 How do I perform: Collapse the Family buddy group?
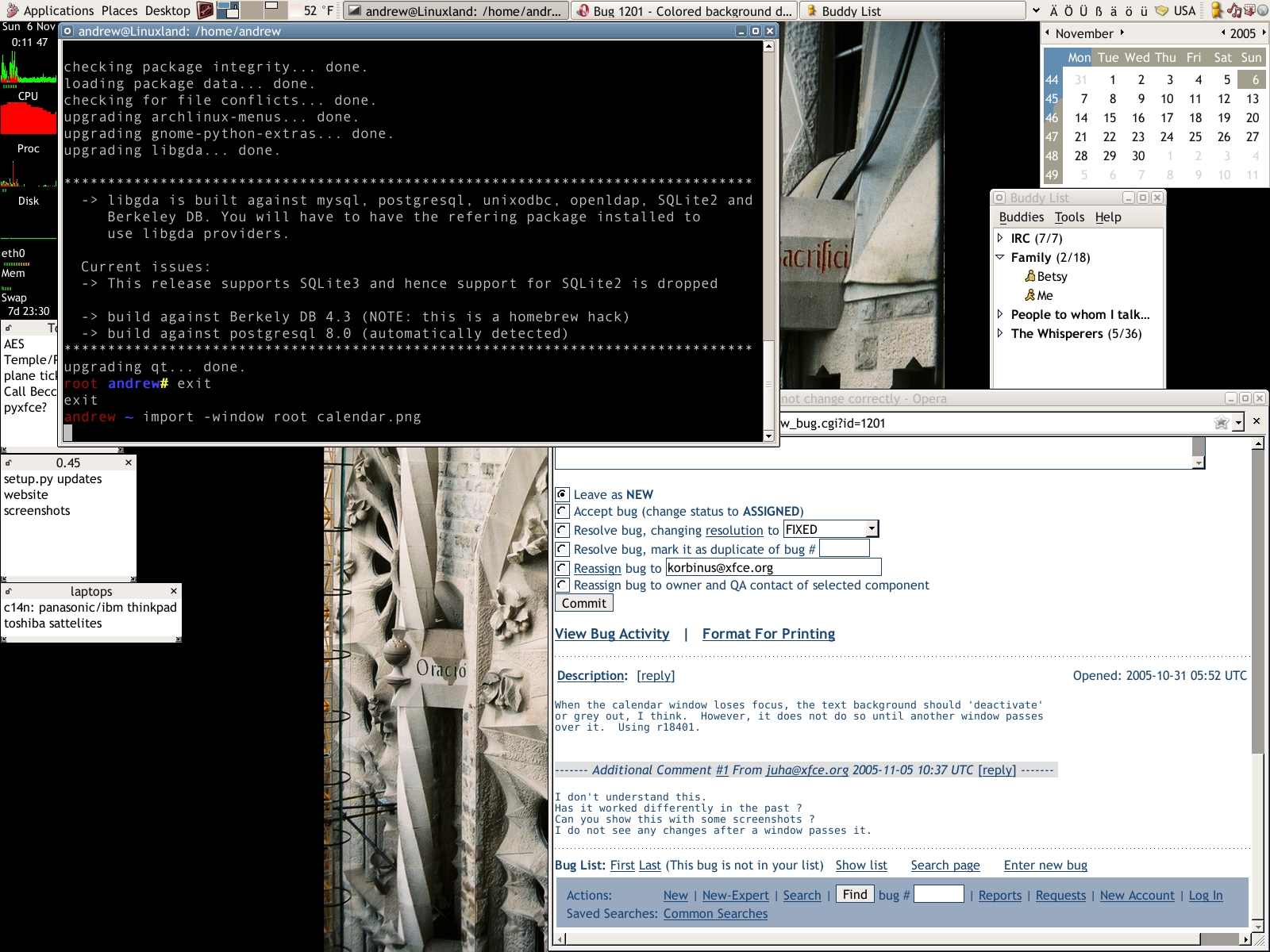pos(1000,257)
